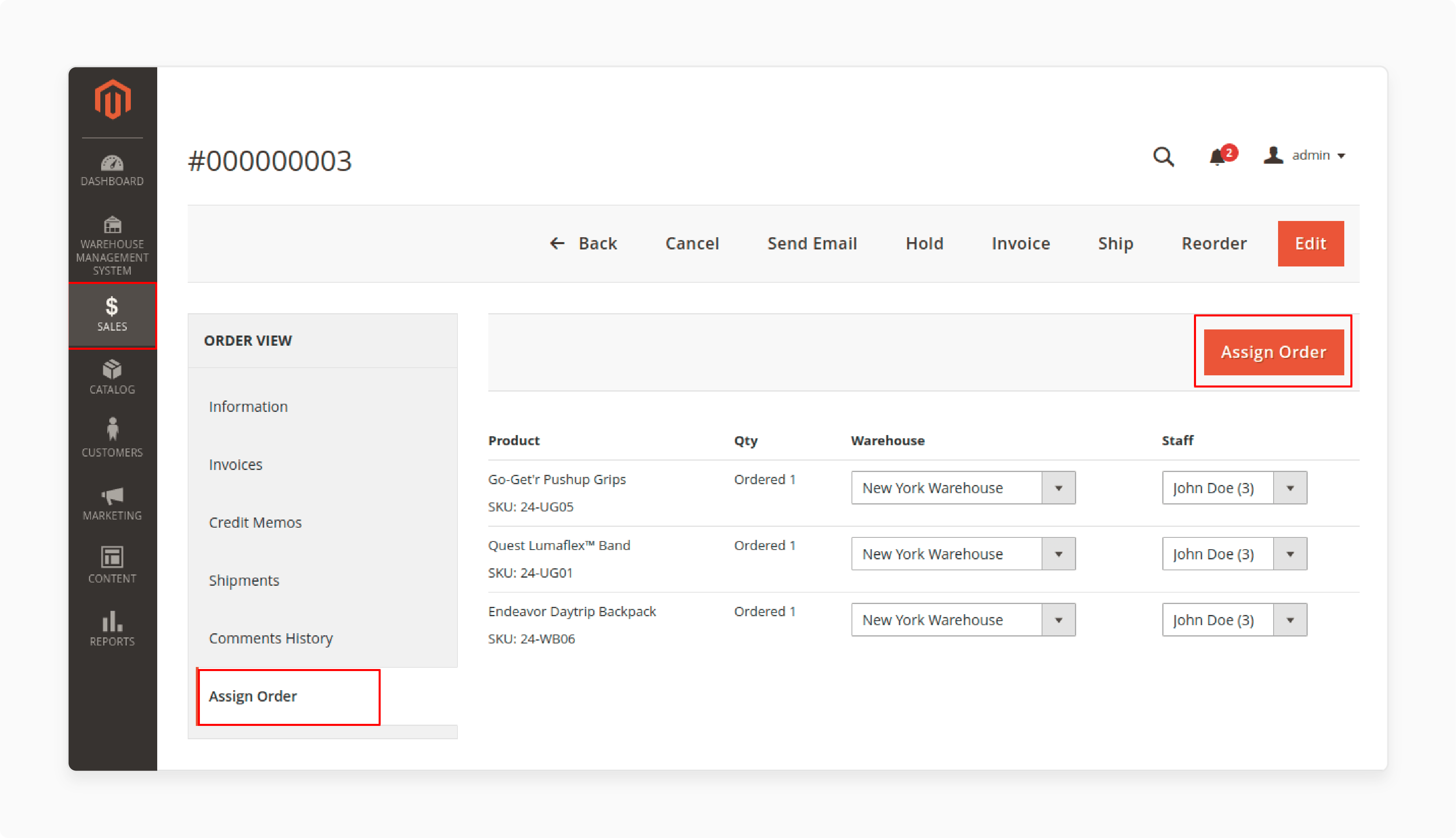Image resolution: width=1456 pixels, height=838 pixels.
Task: Click the Go-Get'r Pushup Grips product name
Action: pyautogui.click(x=557, y=479)
